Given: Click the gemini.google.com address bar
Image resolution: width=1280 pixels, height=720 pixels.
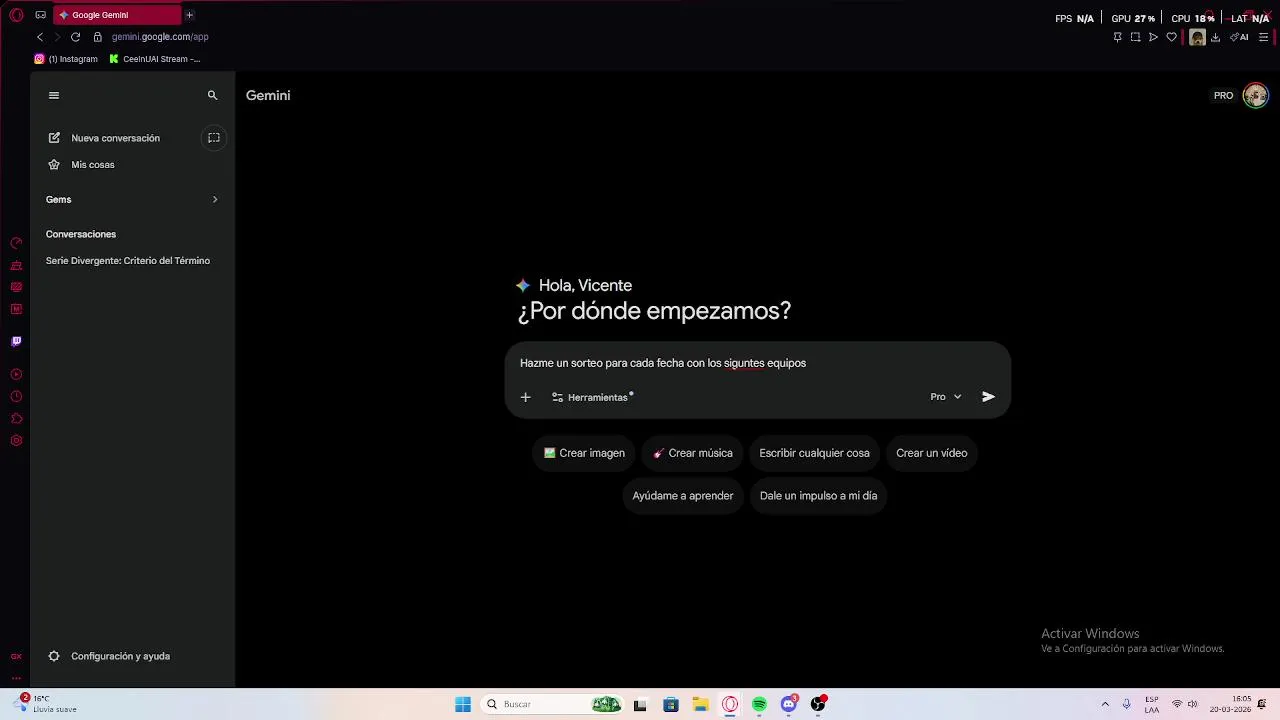Looking at the screenshot, I should (x=160, y=37).
